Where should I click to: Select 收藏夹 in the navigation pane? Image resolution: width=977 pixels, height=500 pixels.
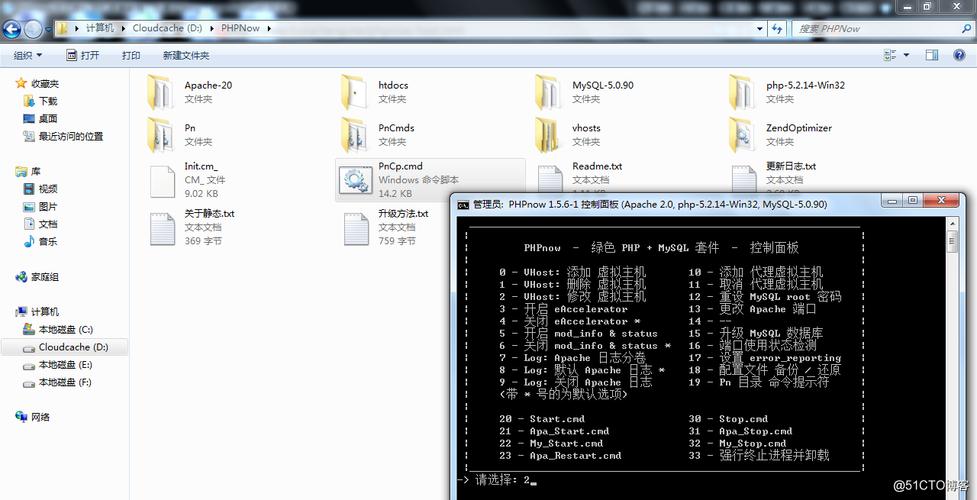click(45, 84)
